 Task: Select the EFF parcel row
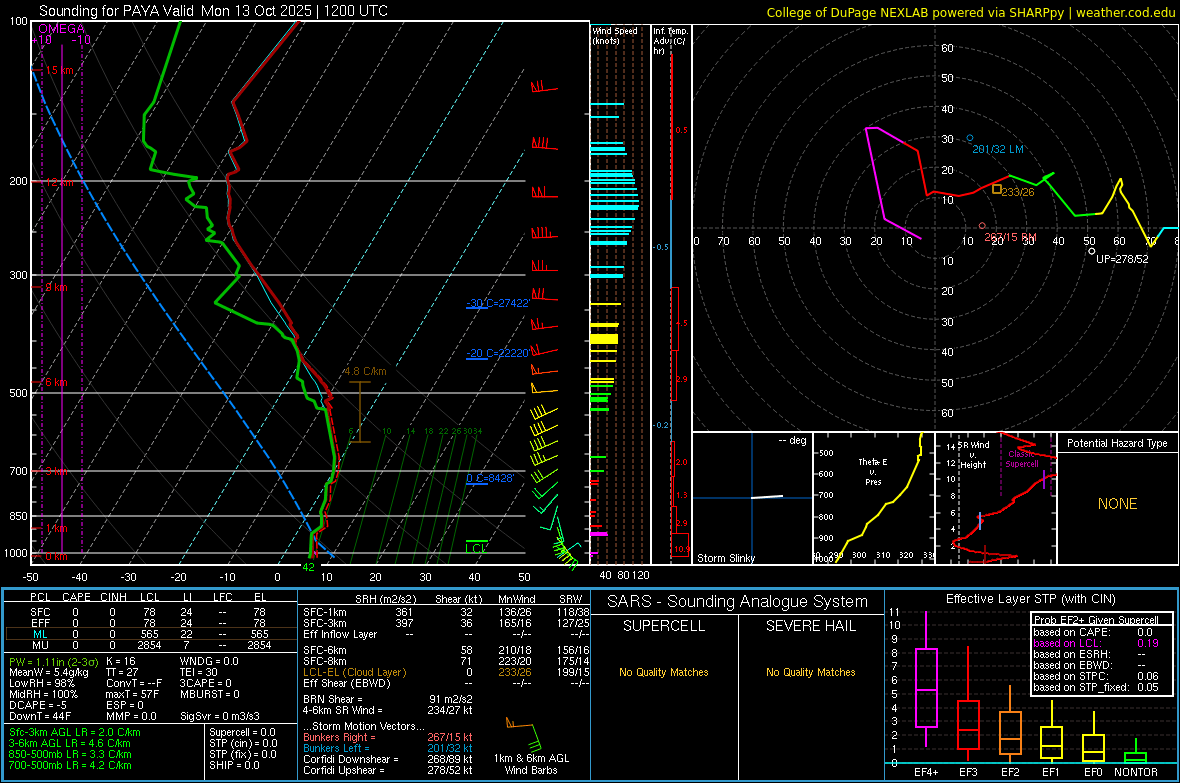click(x=149, y=623)
